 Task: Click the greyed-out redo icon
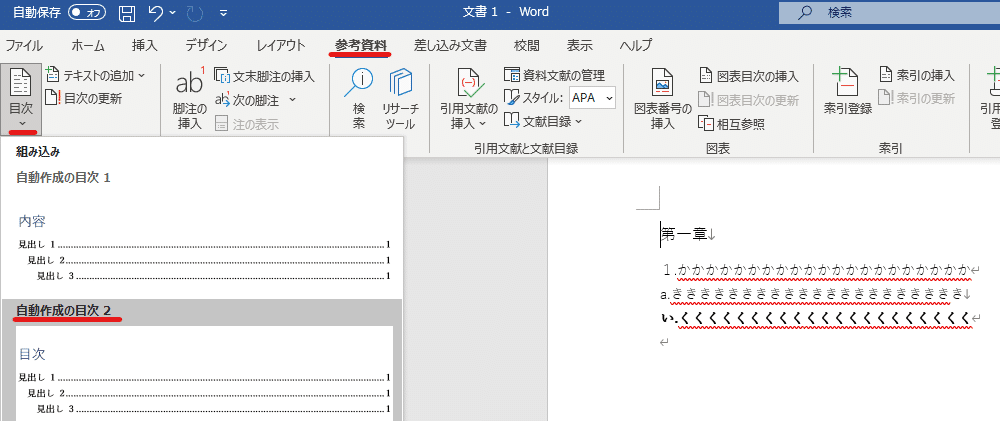click(196, 12)
